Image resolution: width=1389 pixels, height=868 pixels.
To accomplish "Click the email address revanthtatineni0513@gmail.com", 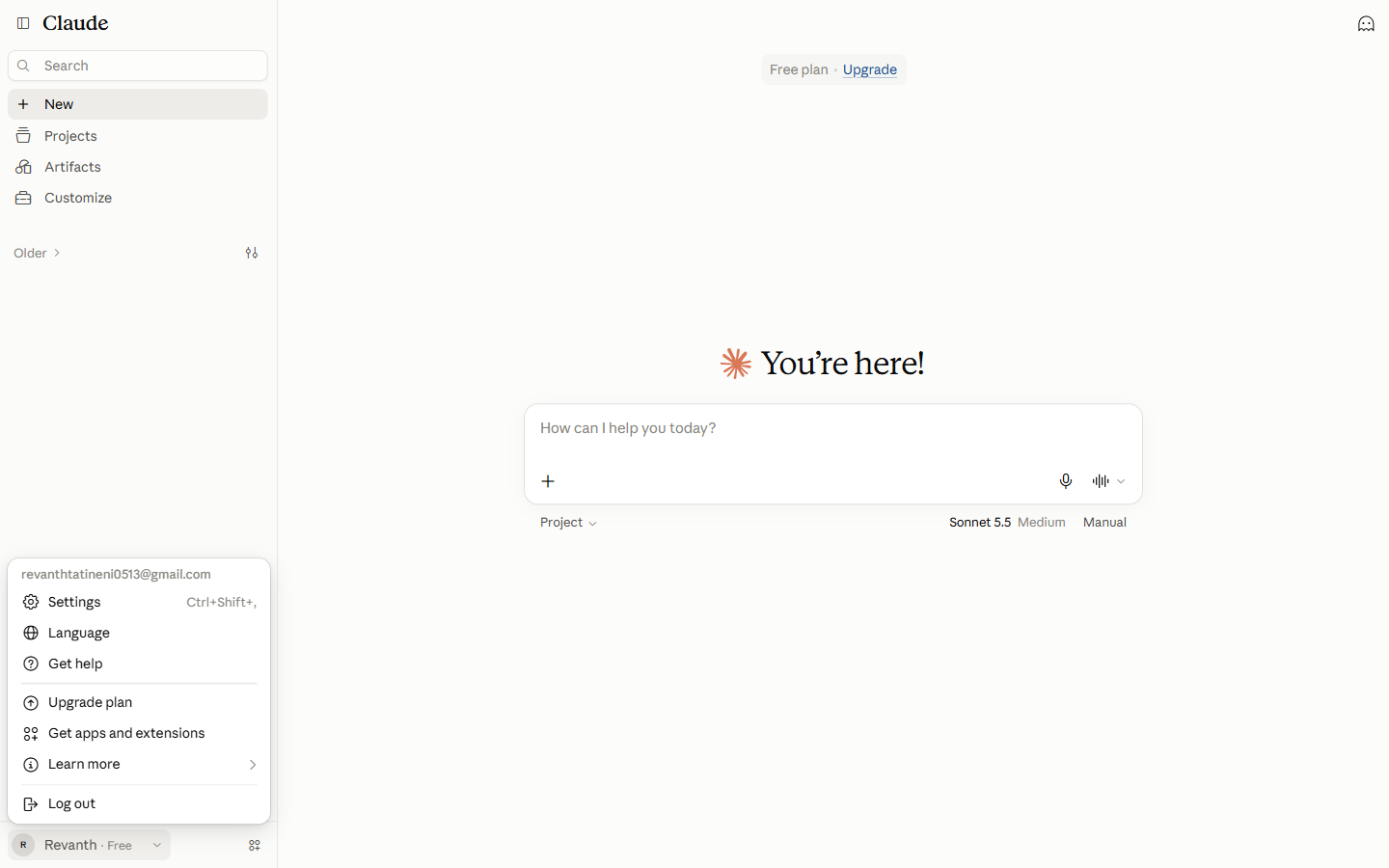I will [116, 574].
